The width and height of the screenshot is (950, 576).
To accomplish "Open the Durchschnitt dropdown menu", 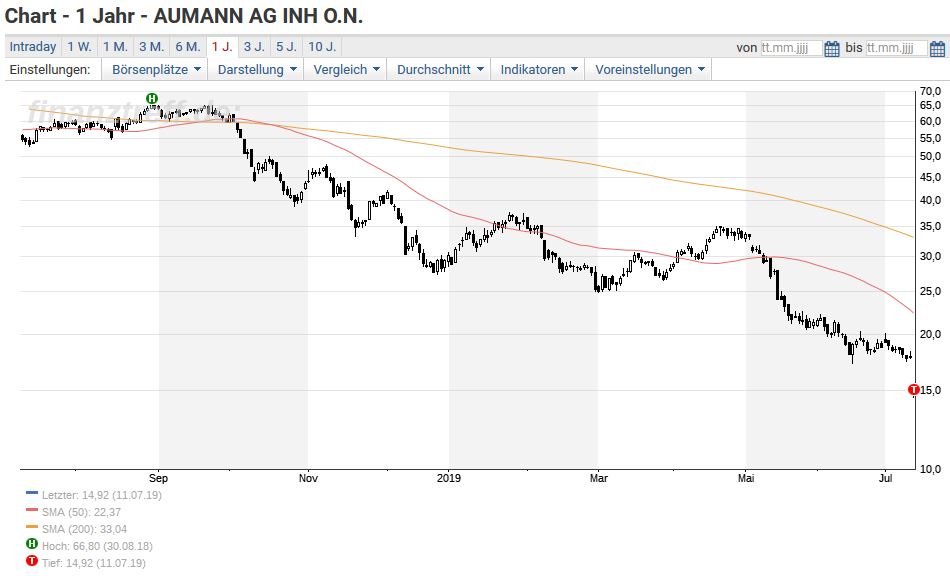I will (439, 70).
